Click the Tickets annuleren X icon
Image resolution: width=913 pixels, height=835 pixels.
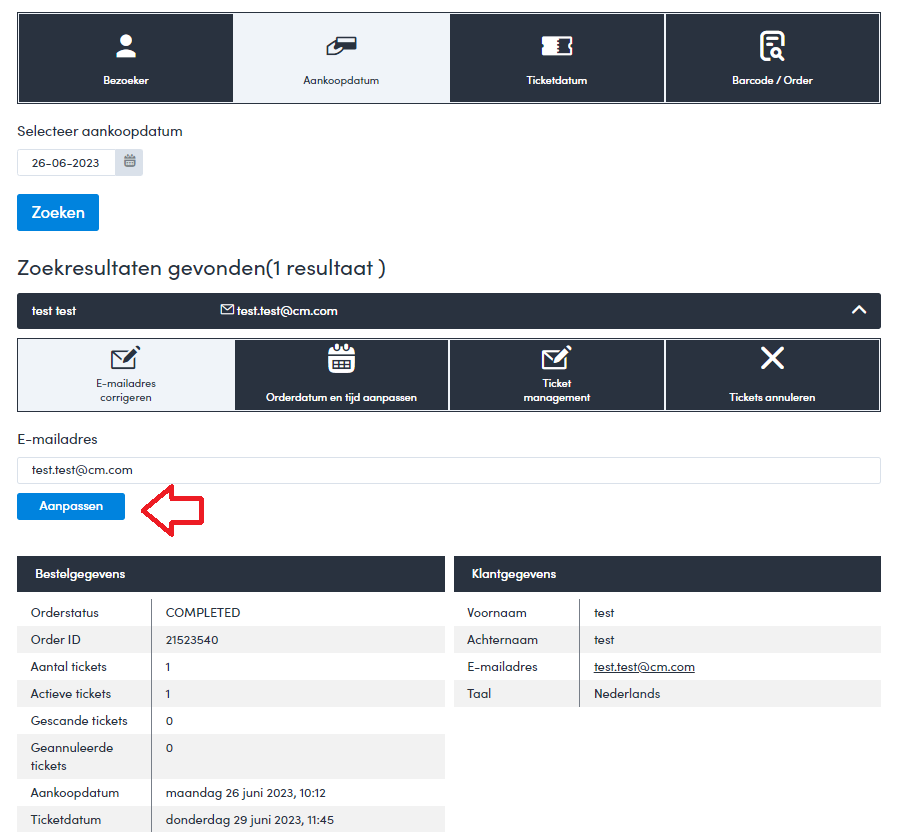tap(772, 358)
